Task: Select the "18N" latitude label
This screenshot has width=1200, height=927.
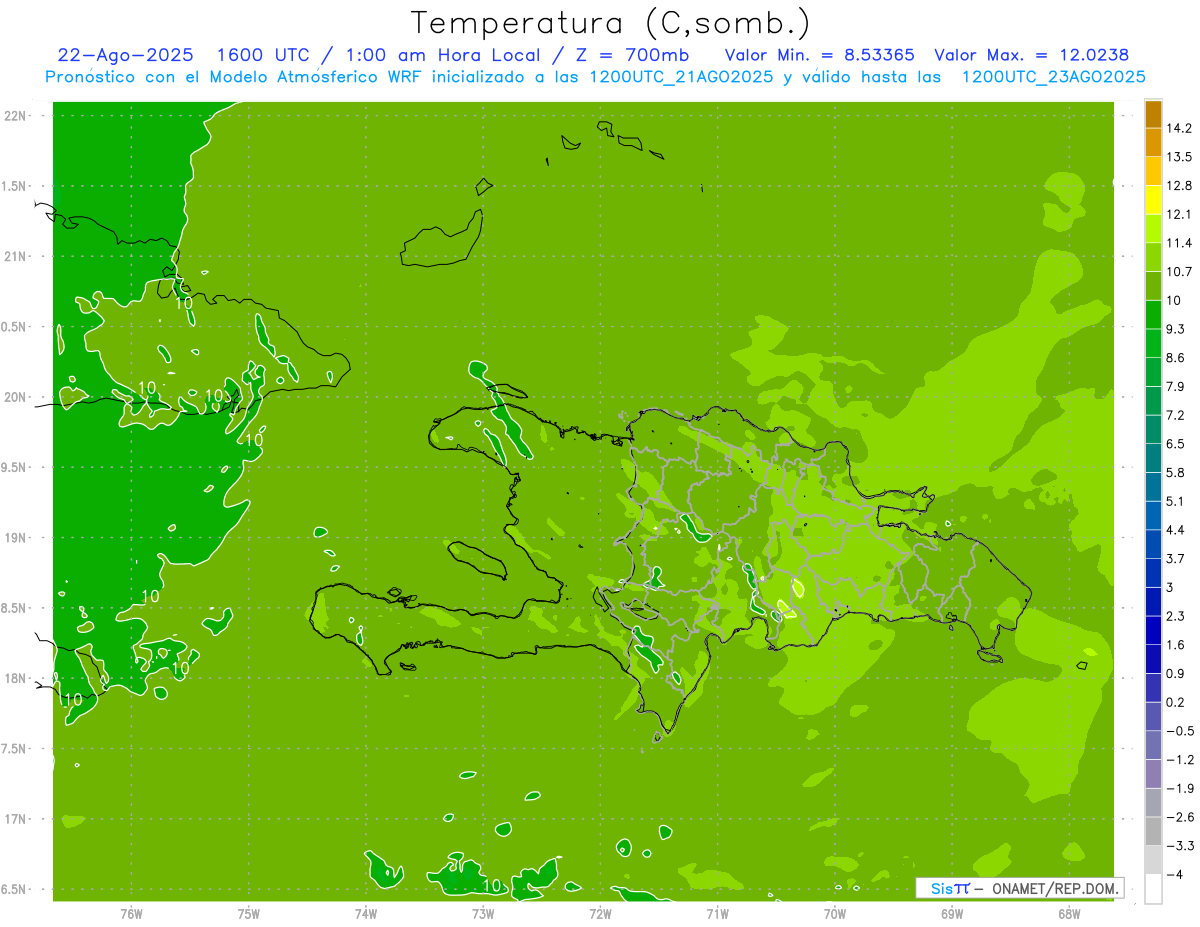Action: [x=14, y=678]
